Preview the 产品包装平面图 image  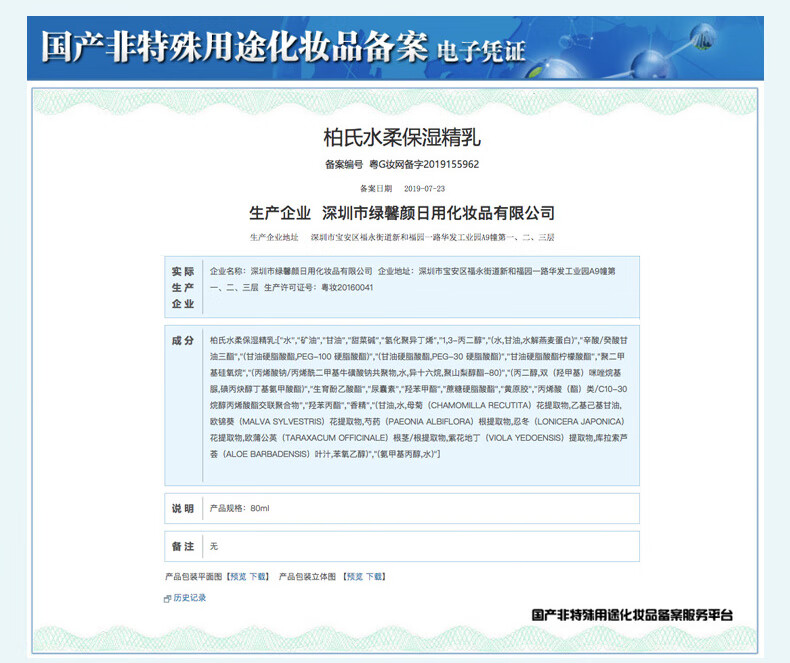tap(238, 577)
